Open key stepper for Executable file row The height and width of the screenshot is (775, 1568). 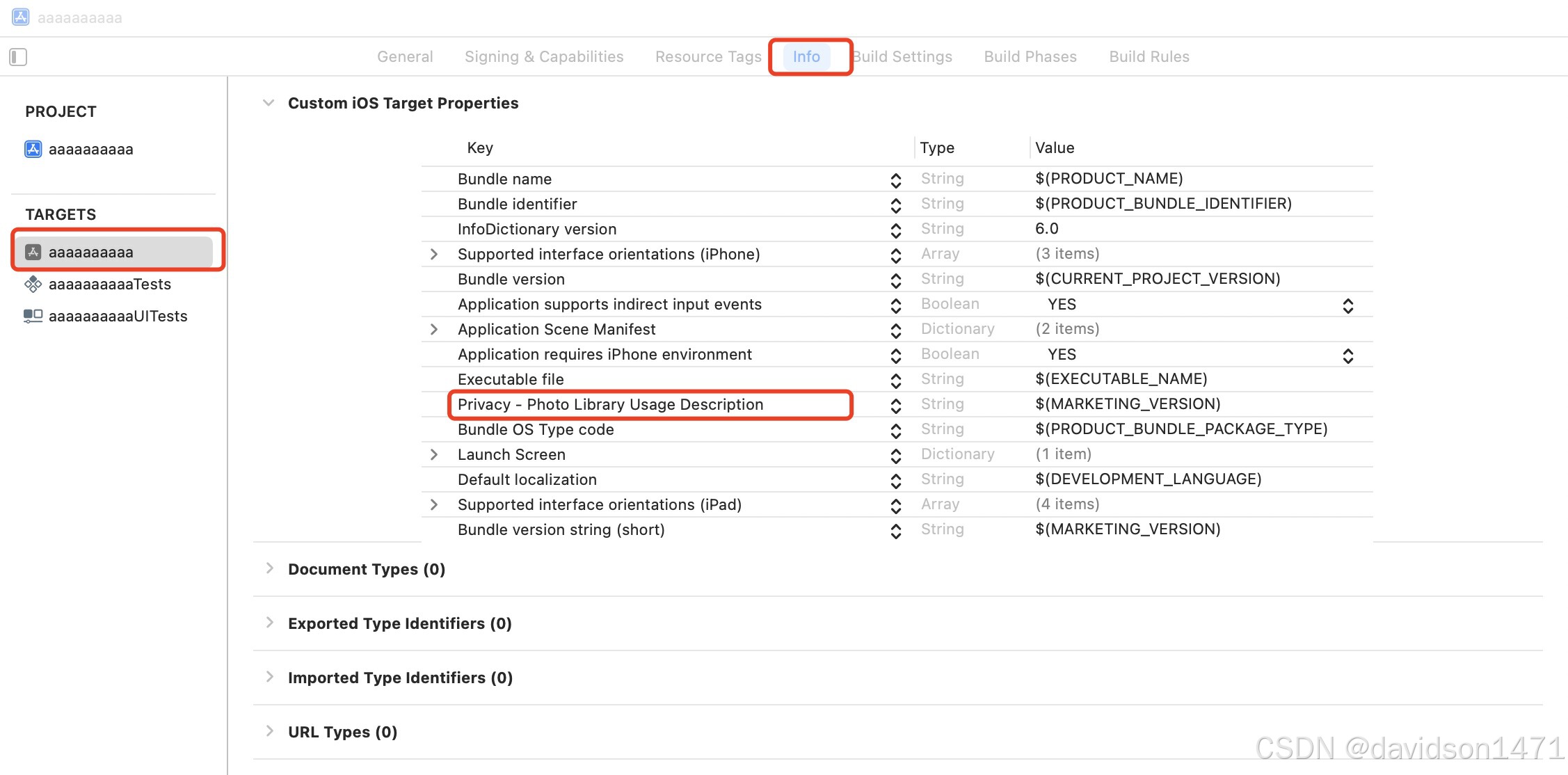[x=896, y=380]
